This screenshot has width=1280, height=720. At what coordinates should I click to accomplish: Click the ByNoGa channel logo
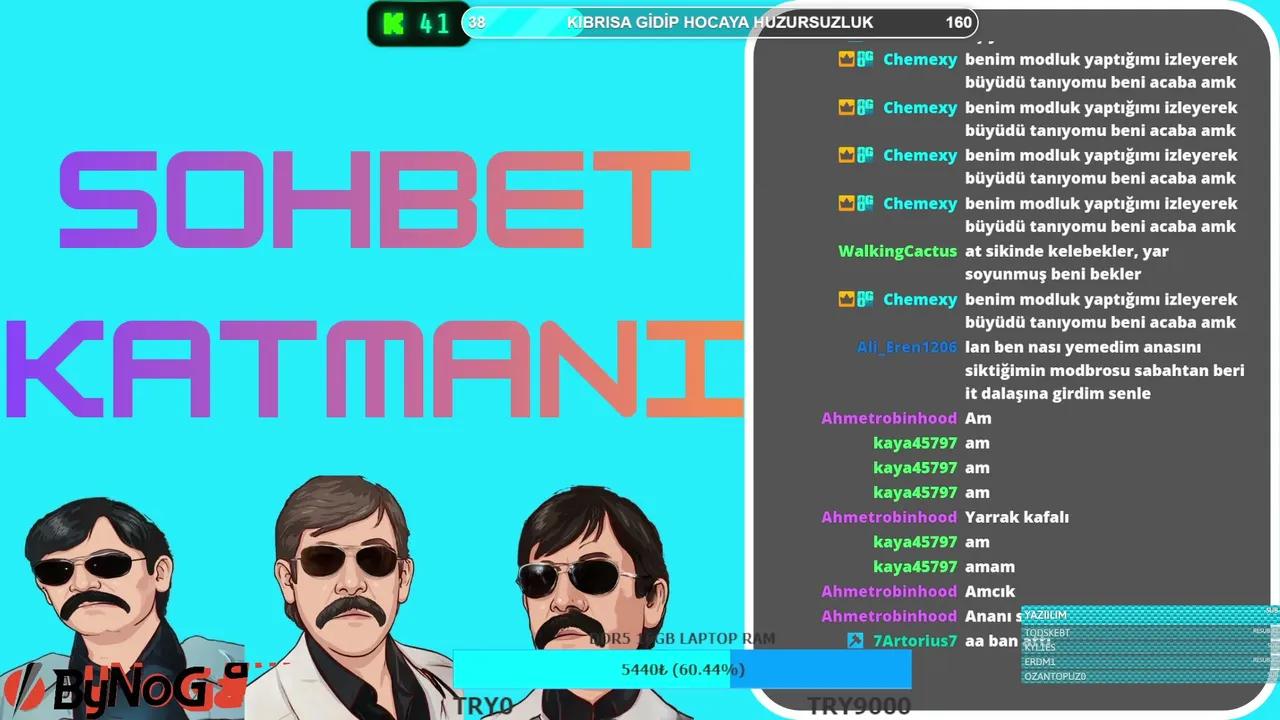[124, 688]
